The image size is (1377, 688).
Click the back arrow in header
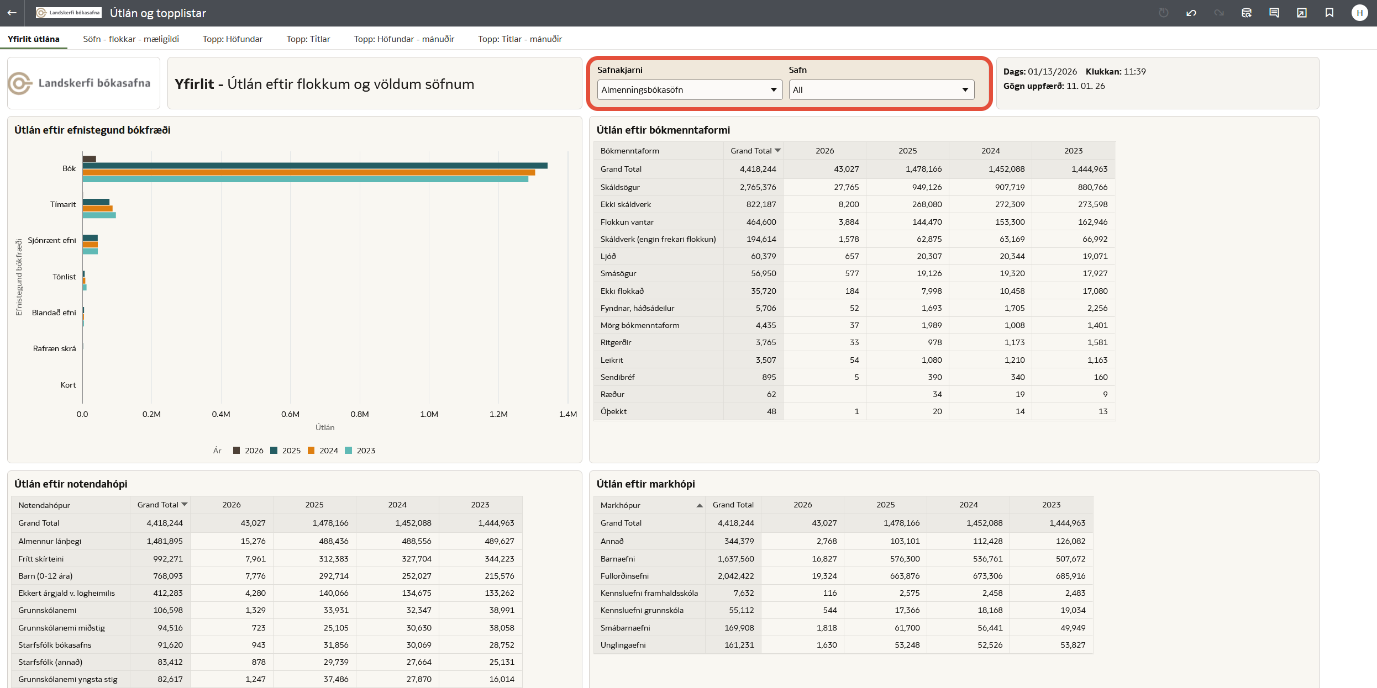pyautogui.click(x=12, y=13)
